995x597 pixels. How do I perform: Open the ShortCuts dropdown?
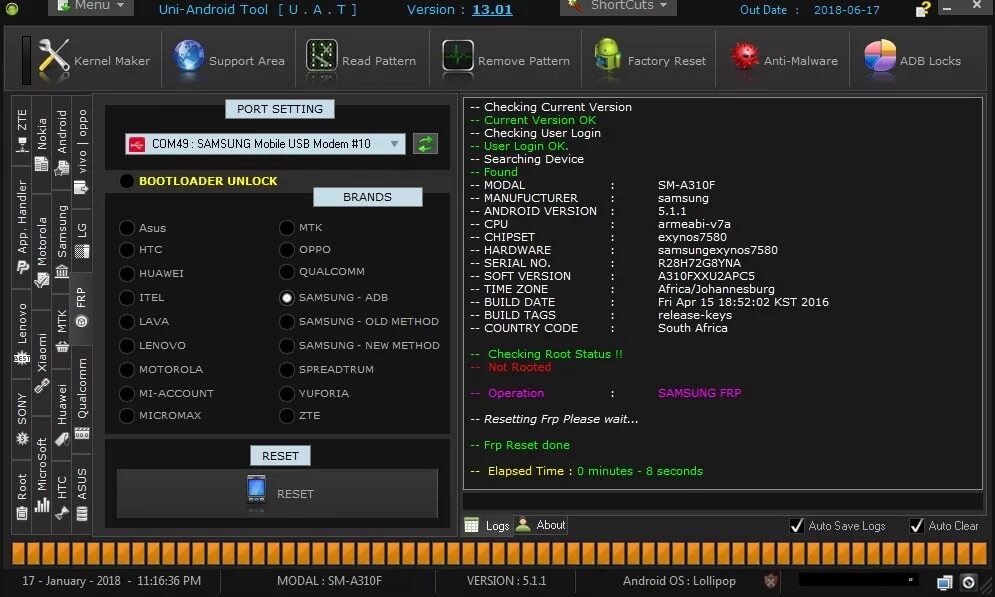point(618,6)
